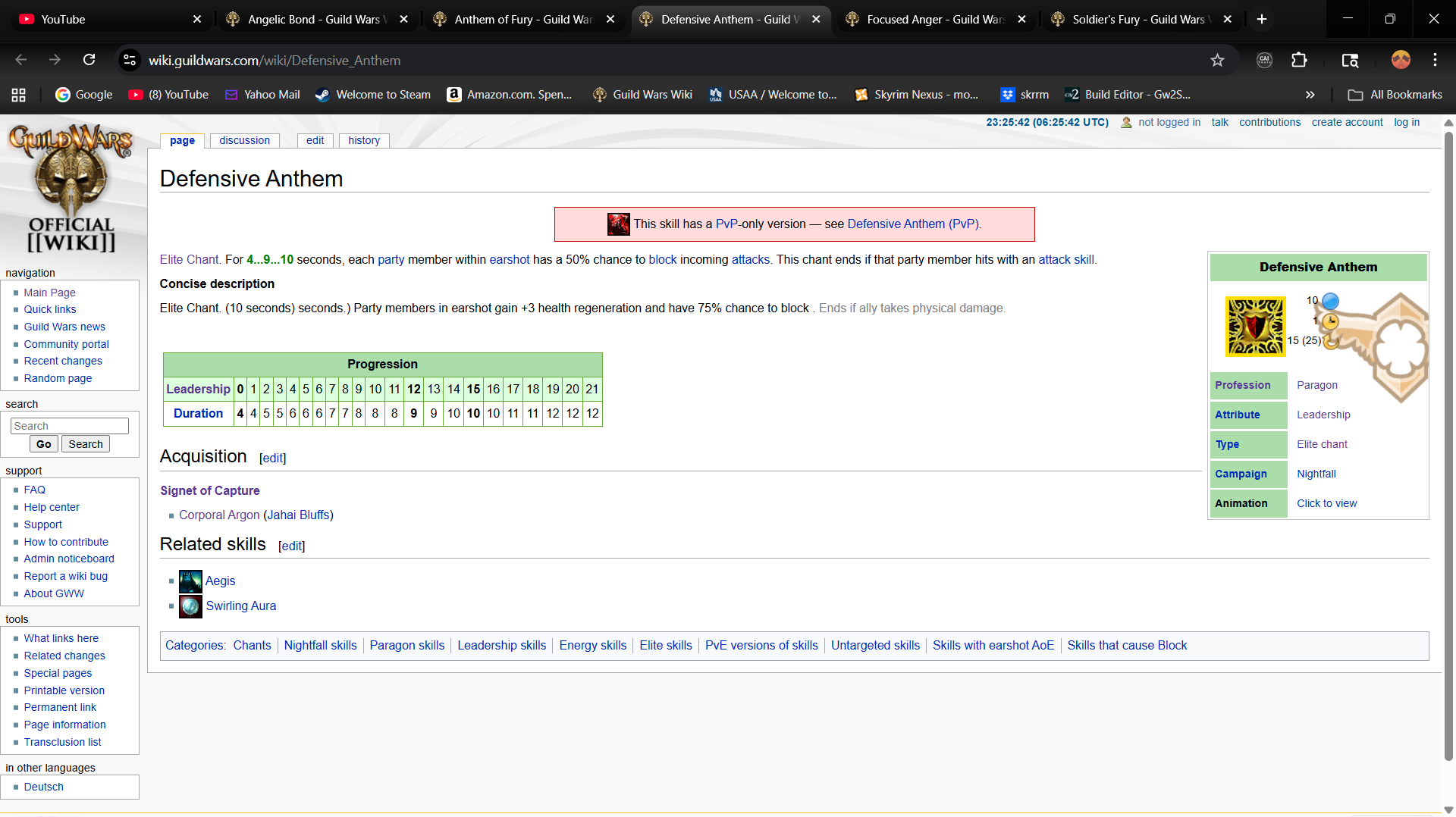This screenshot has height=817, width=1456.
Task: Open the Report a wiki bug link
Action: point(66,577)
